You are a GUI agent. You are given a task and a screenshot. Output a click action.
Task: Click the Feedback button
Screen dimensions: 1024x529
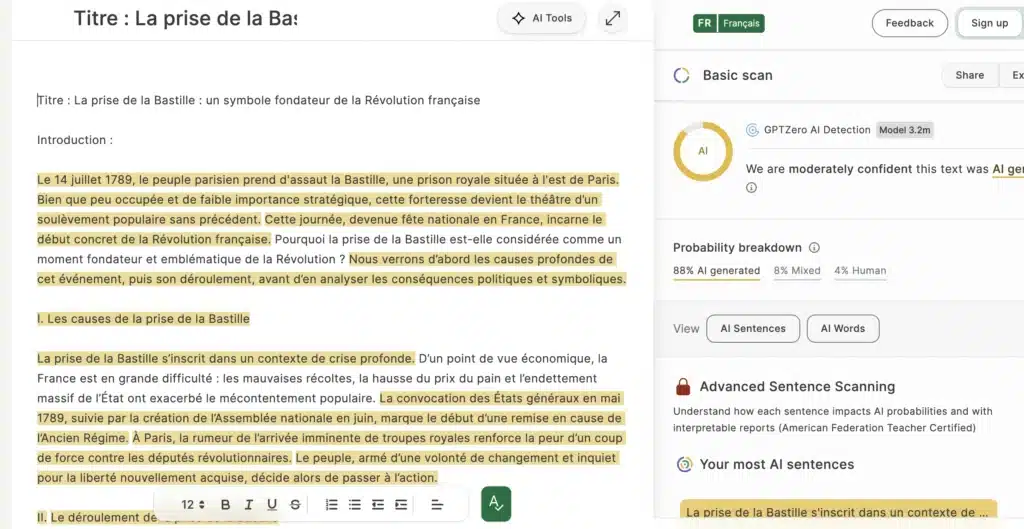(x=909, y=23)
